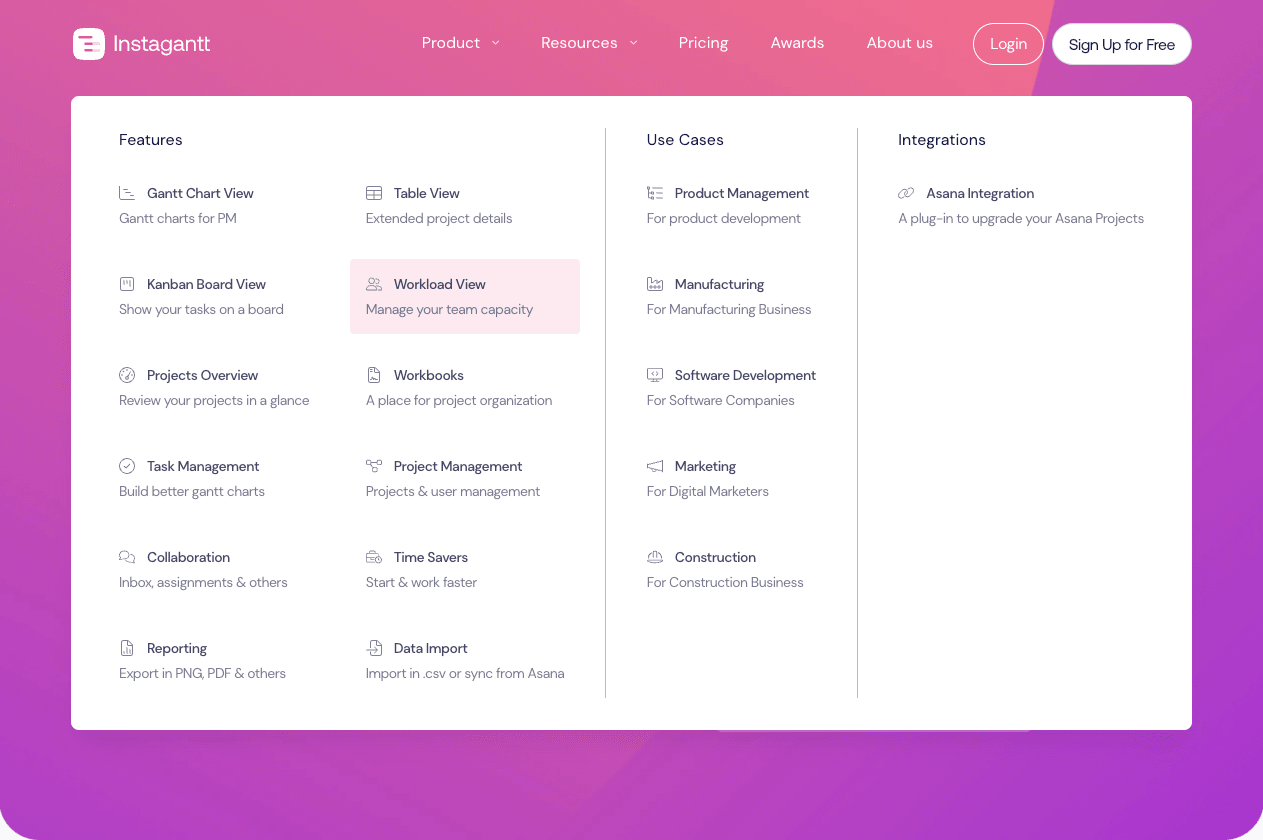The image size is (1263, 840).
Task: Click the Manufacturing factory icon
Action: [655, 284]
